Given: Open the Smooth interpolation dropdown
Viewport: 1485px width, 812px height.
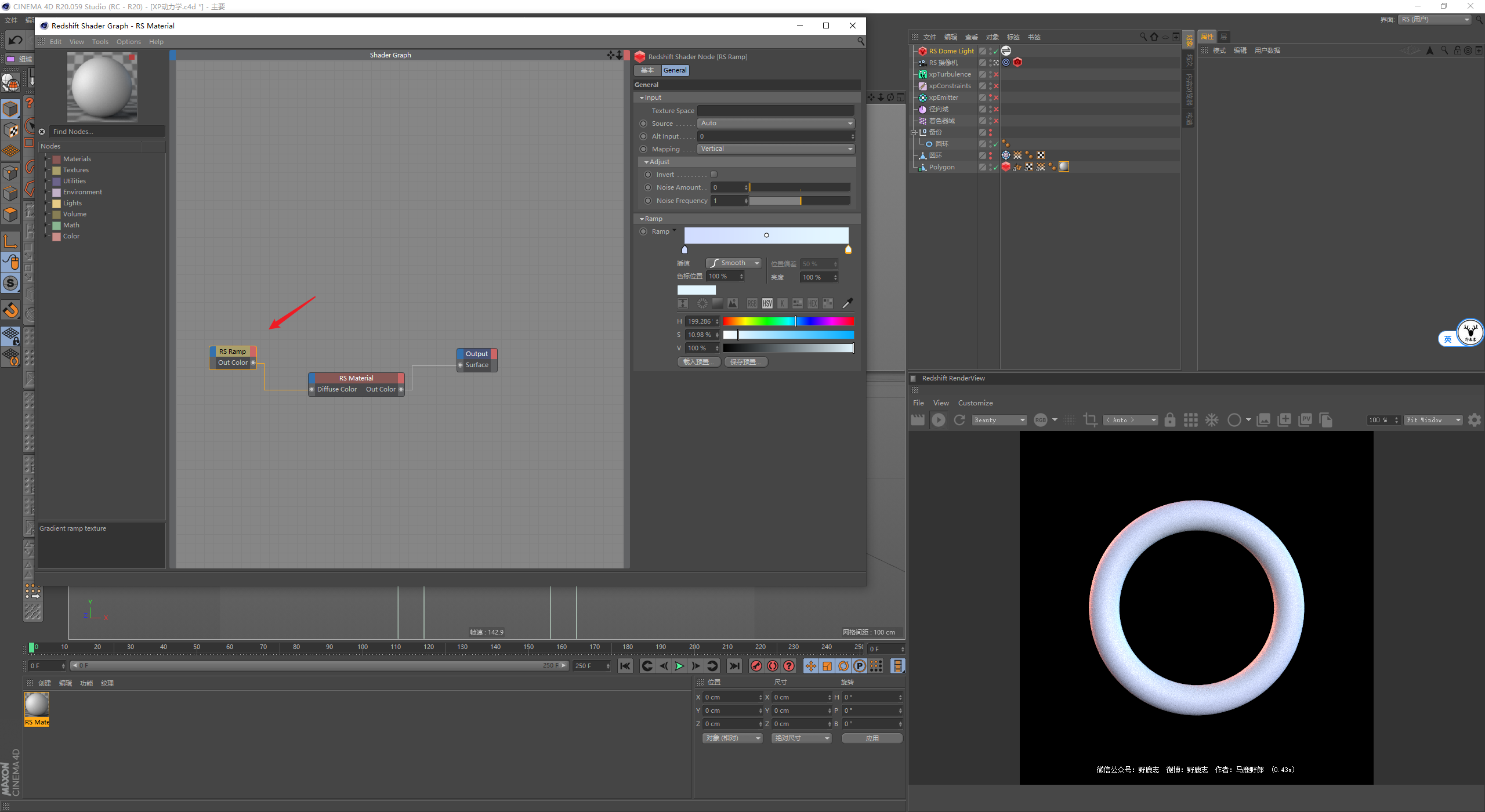Looking at the screenshot, I should click(x=734, y=263).
